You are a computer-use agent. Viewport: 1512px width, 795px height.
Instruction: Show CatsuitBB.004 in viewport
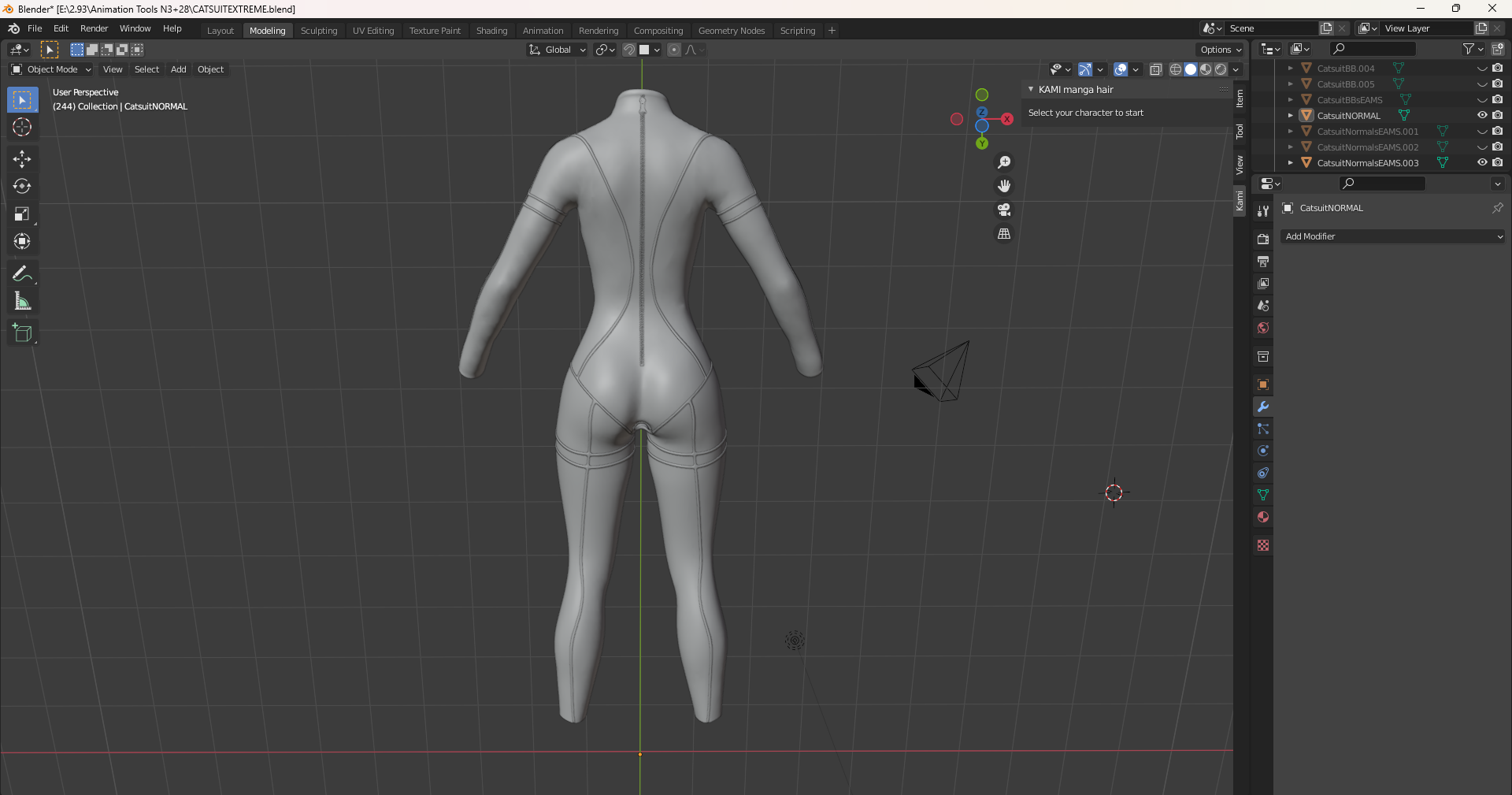[x=1482, y=69]
